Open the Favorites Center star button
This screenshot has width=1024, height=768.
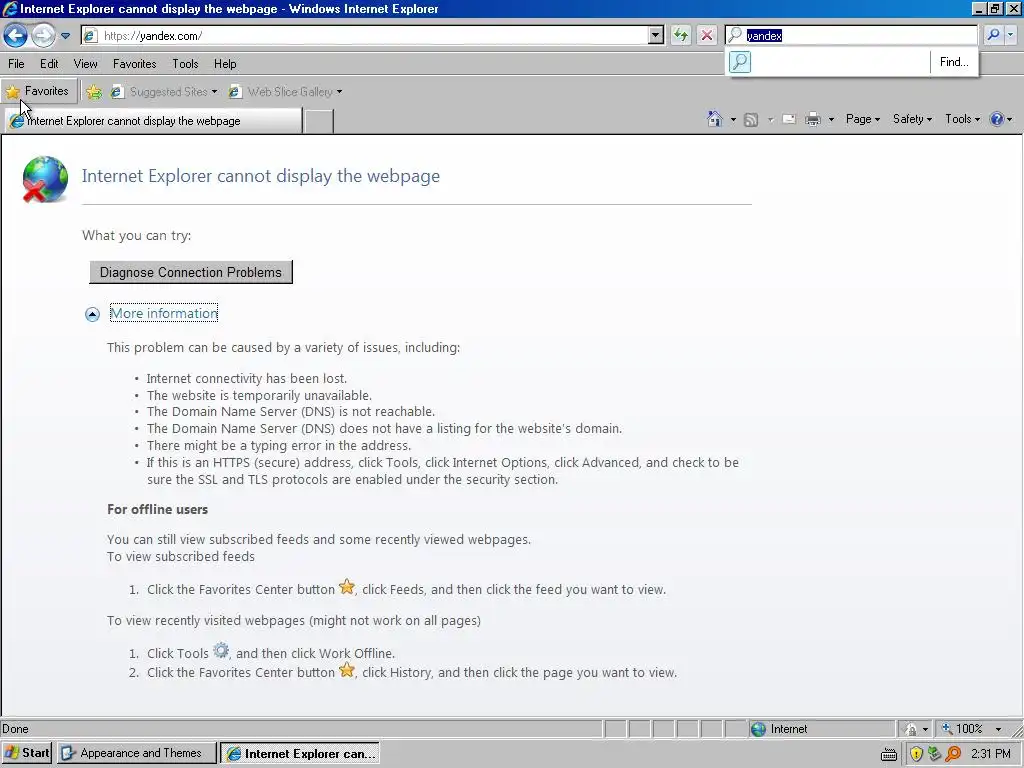[39, 91]
